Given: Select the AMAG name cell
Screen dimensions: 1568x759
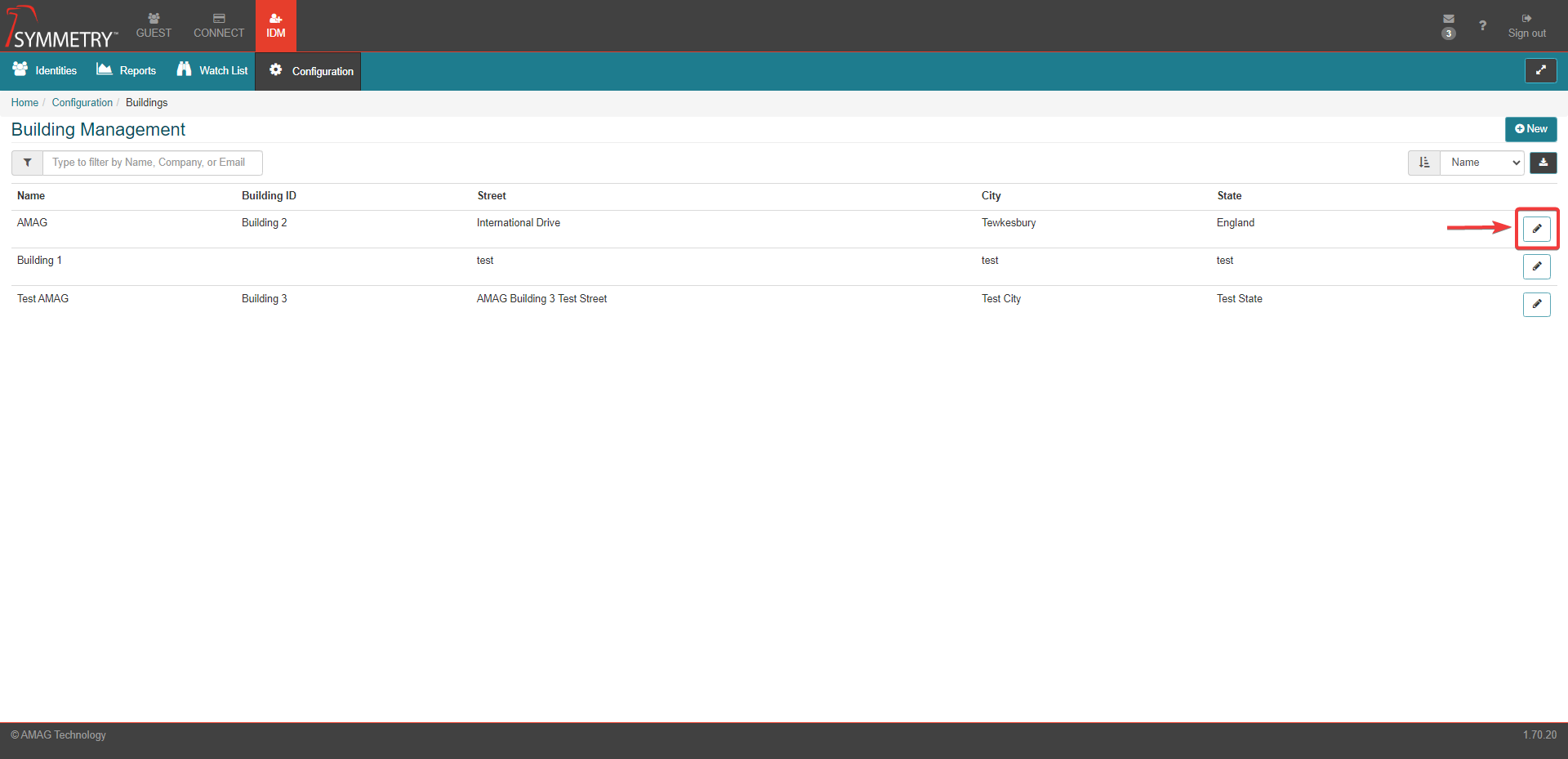Looking at the screenshot, I should [33, 222].
